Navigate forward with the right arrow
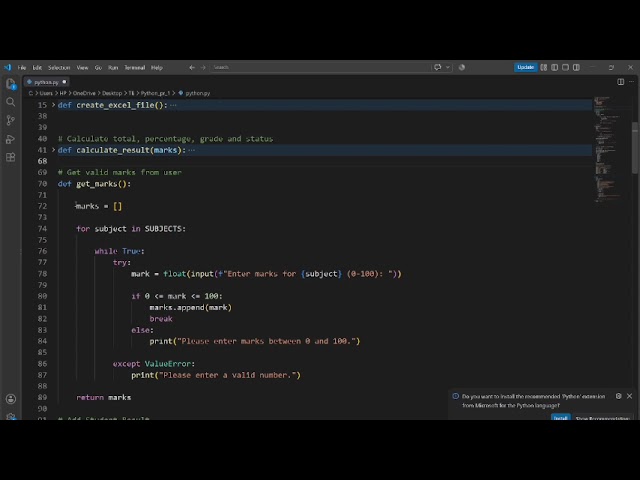Screen dimensions: 640x480 (203, 67)
